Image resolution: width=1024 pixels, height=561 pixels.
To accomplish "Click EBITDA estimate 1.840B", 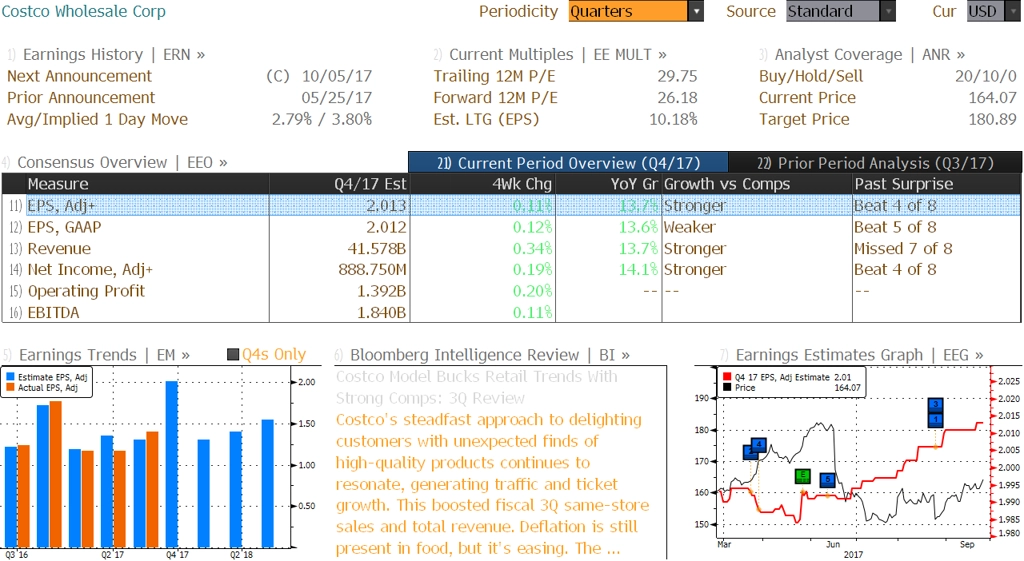I will click(x=381, y=313).
